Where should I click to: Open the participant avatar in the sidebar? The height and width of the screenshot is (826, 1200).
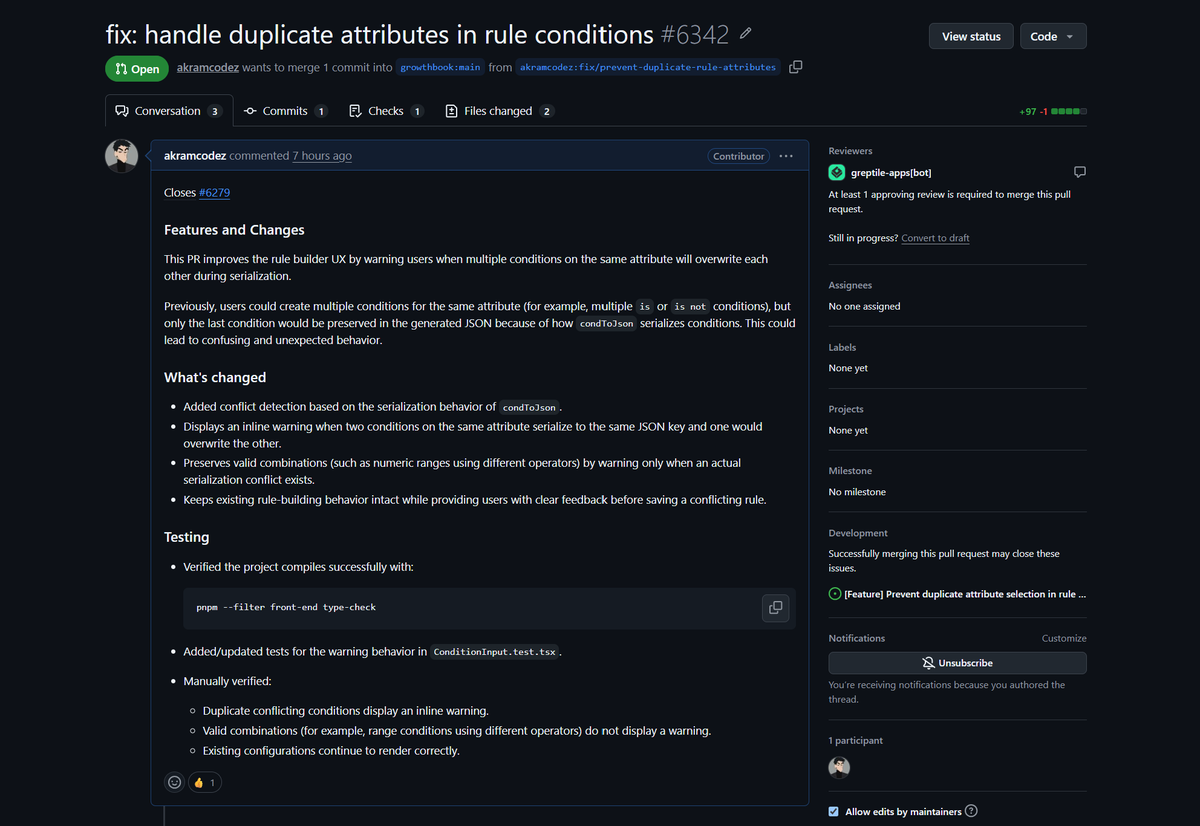[x=839, y=767]
